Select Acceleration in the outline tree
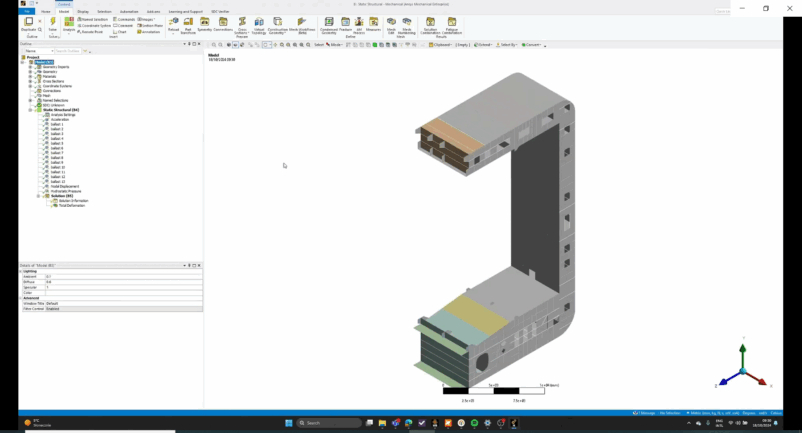This screenshot has height=433, width=802. coord(59,120)
